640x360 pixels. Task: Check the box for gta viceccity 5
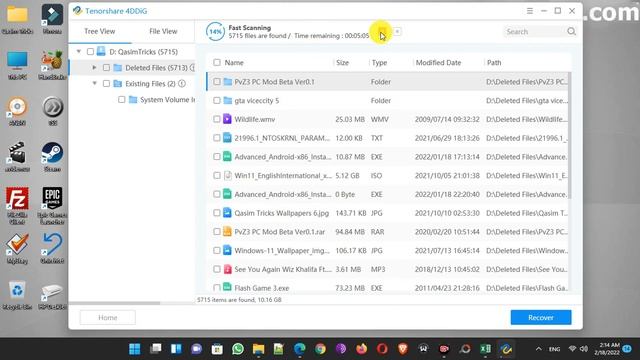[x=217, y=100]
